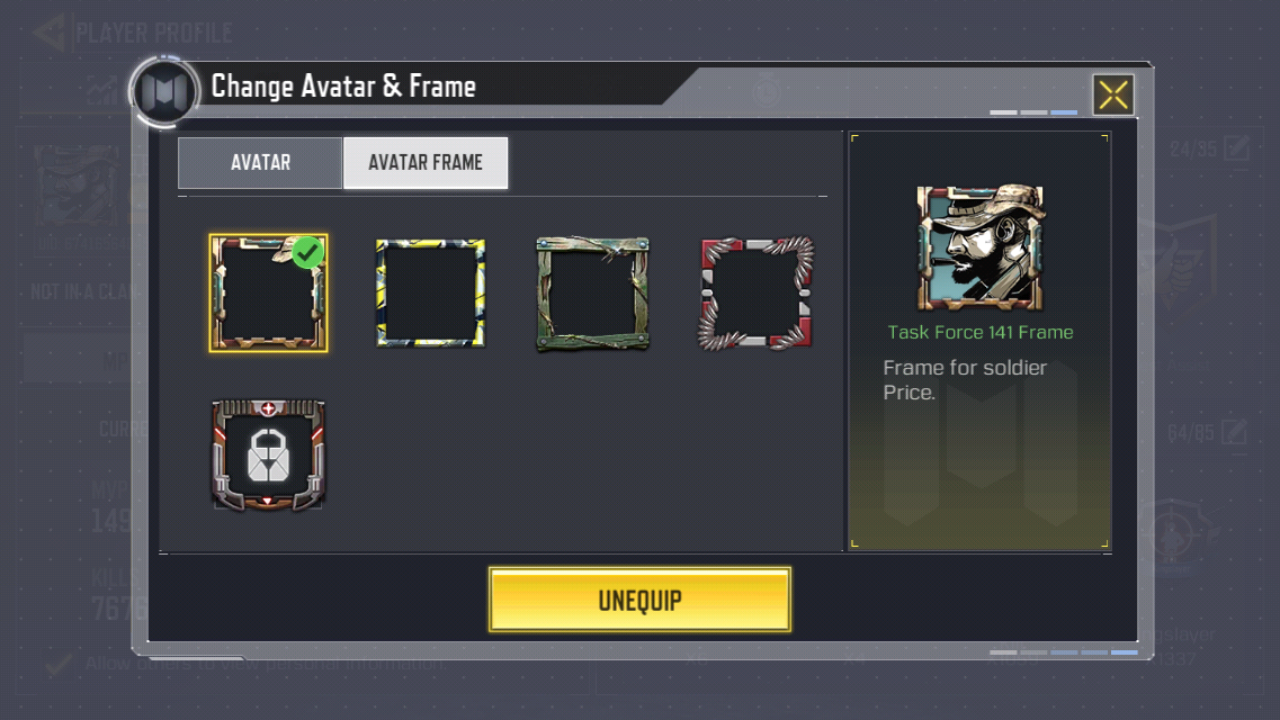Click the Task Force 141 Frame name label

pyautogui.click(x=980, y=333)
